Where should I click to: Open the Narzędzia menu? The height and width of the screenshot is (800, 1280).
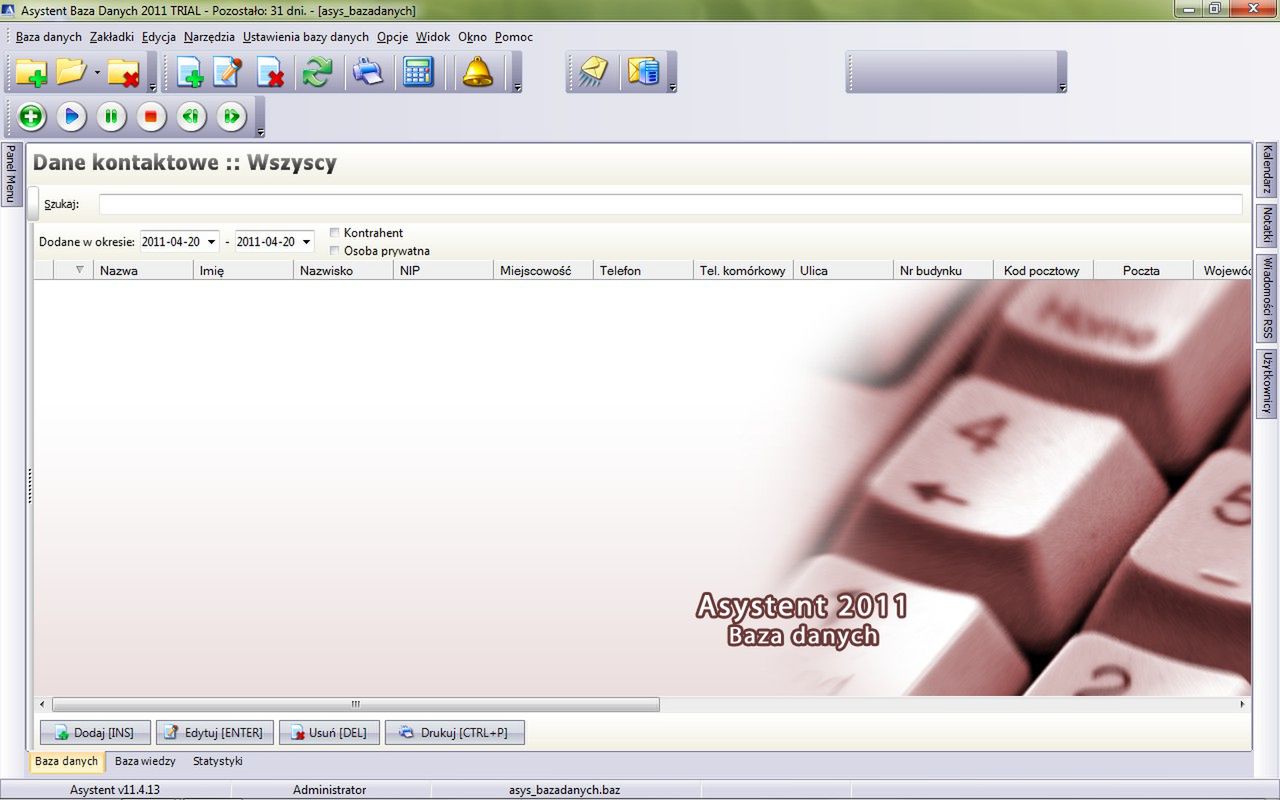[x=210, y=37]
